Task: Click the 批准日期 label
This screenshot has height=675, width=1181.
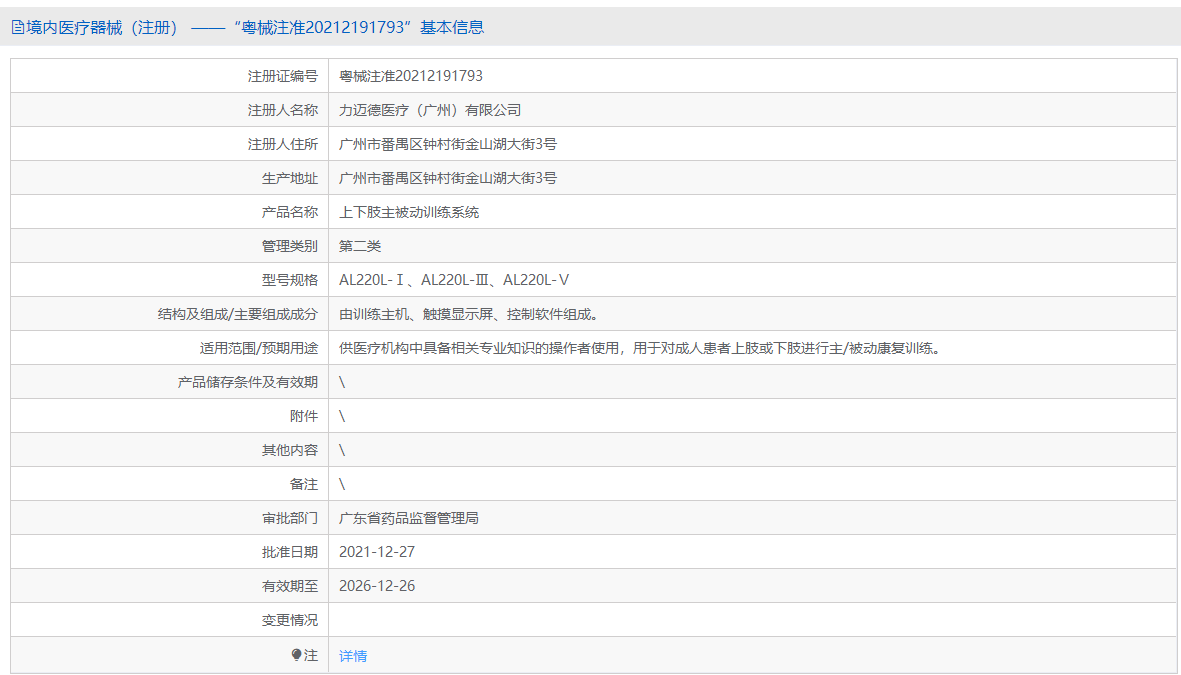Action: pyautogui.click(x=290, y=552)
